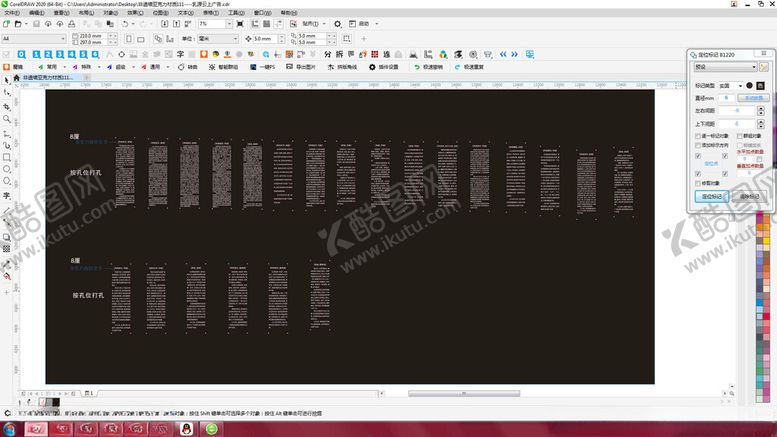Click the 分 plugin icon
This screenshot has height=437, width=777.
tap(328, 55)
